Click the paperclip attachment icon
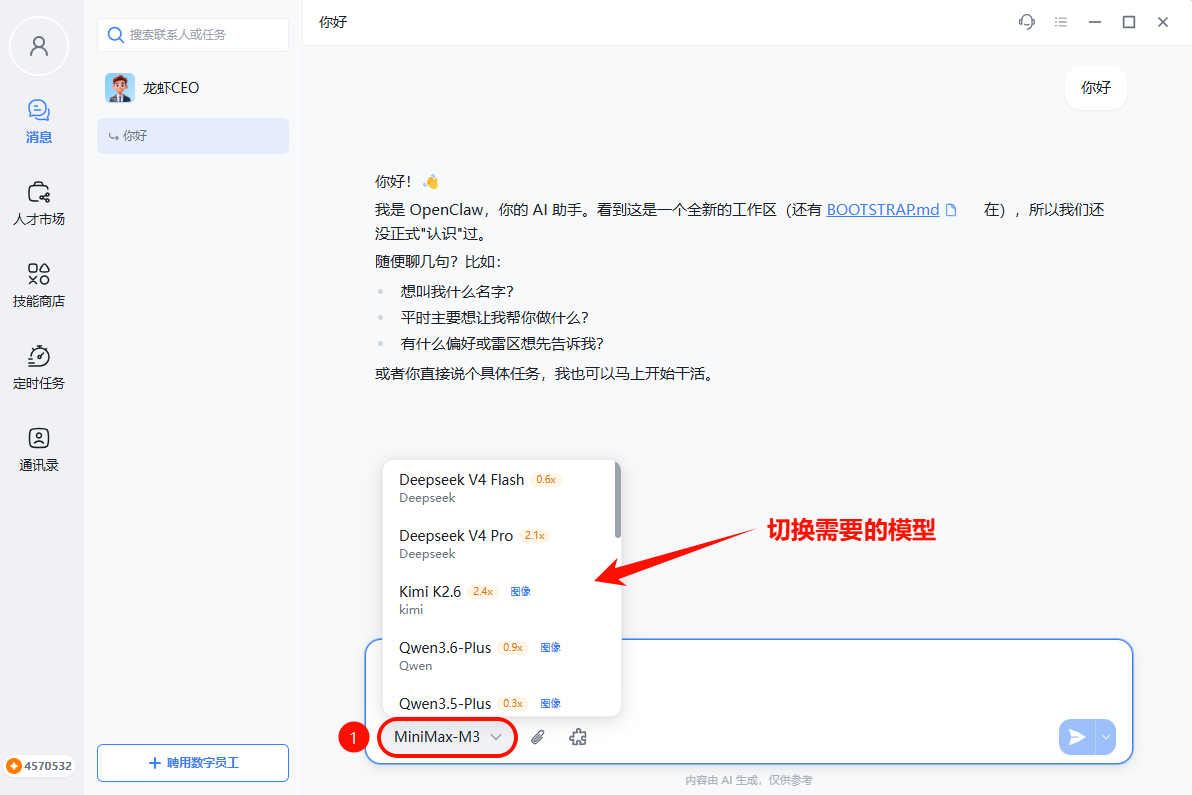The image size is (1192, 795). pyautogui.click(x=537, y=737)
